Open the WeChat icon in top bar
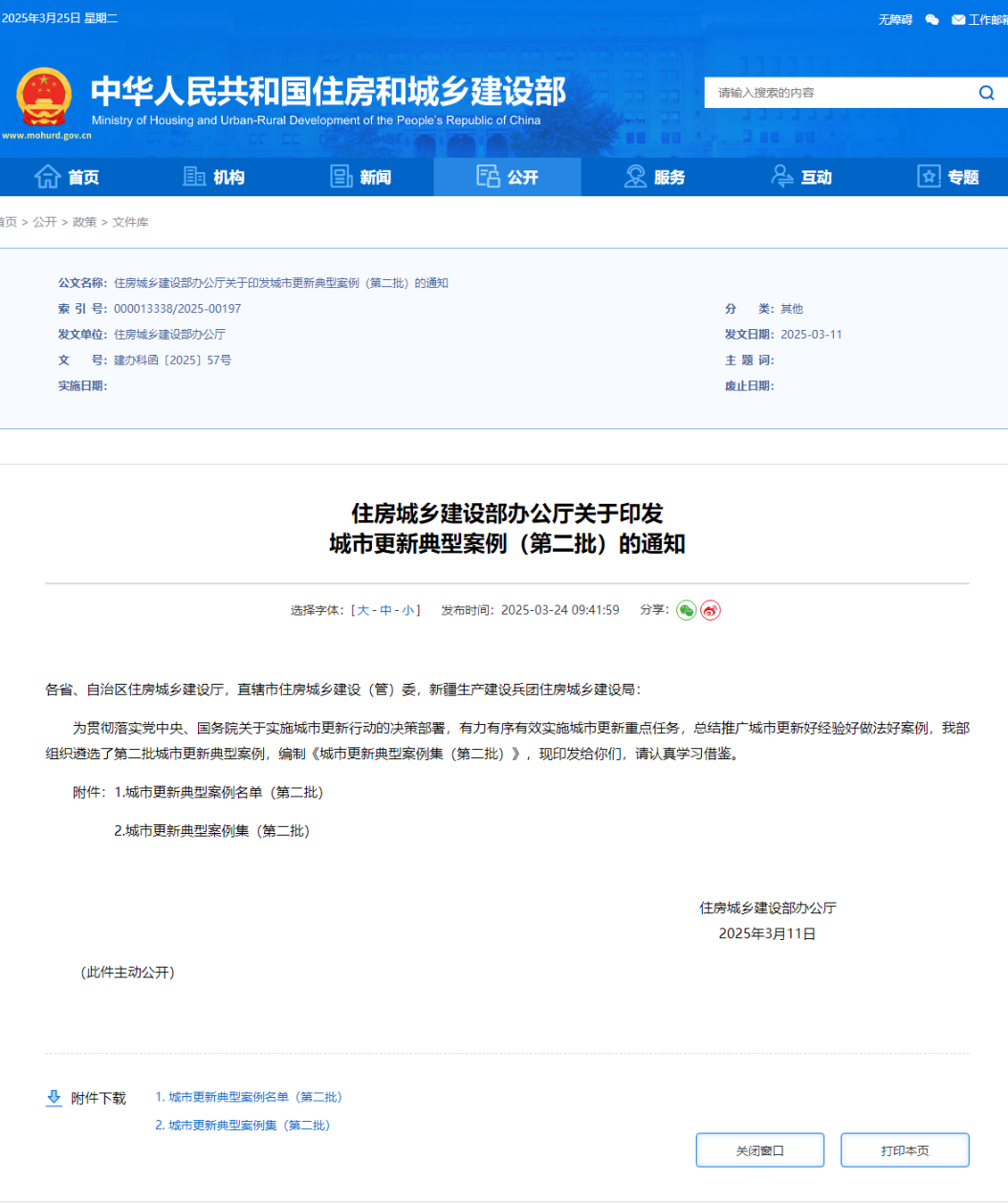Viewport: 1008px width, 1204px height. pos(931,19)
